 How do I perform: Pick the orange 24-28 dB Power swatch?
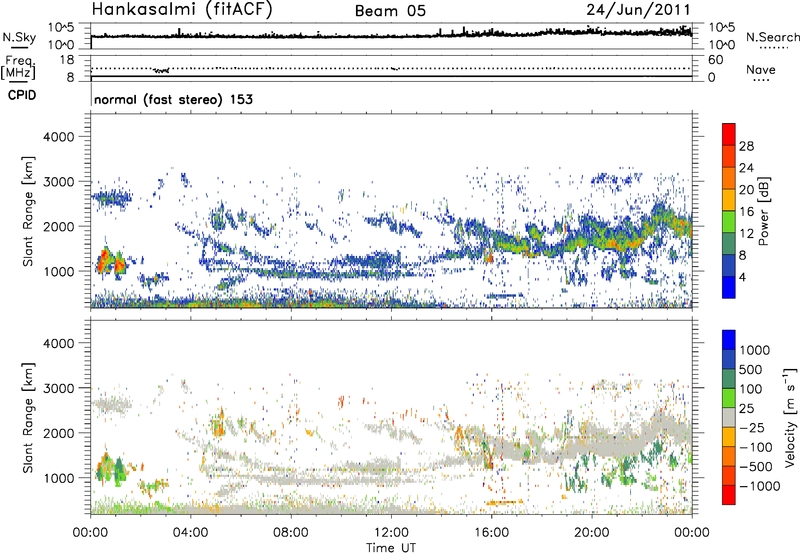tap(729, 156)
